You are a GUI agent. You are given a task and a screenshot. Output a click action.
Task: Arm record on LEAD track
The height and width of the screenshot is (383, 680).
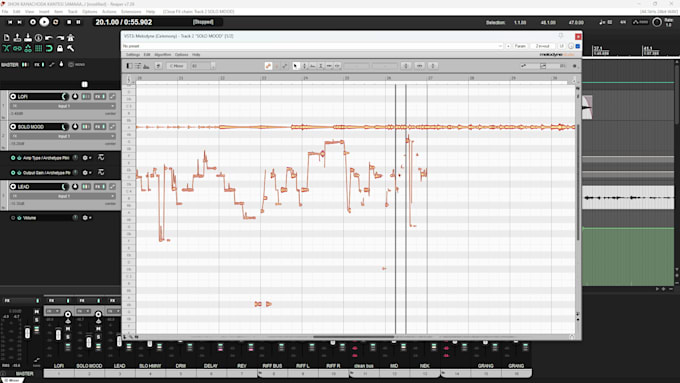(x=13, y=187)
